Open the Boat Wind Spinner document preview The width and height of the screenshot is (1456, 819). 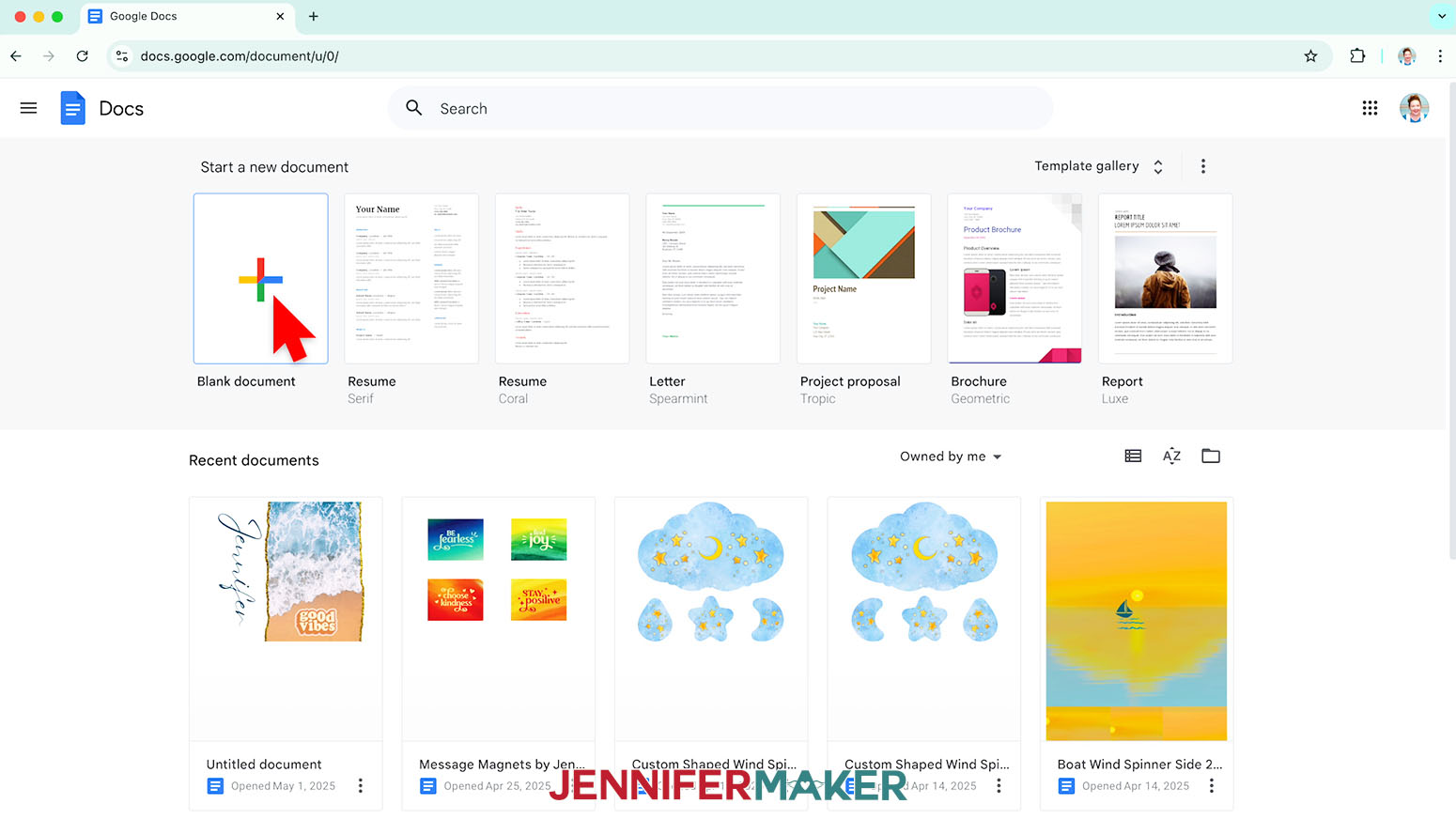(1137, 619)
